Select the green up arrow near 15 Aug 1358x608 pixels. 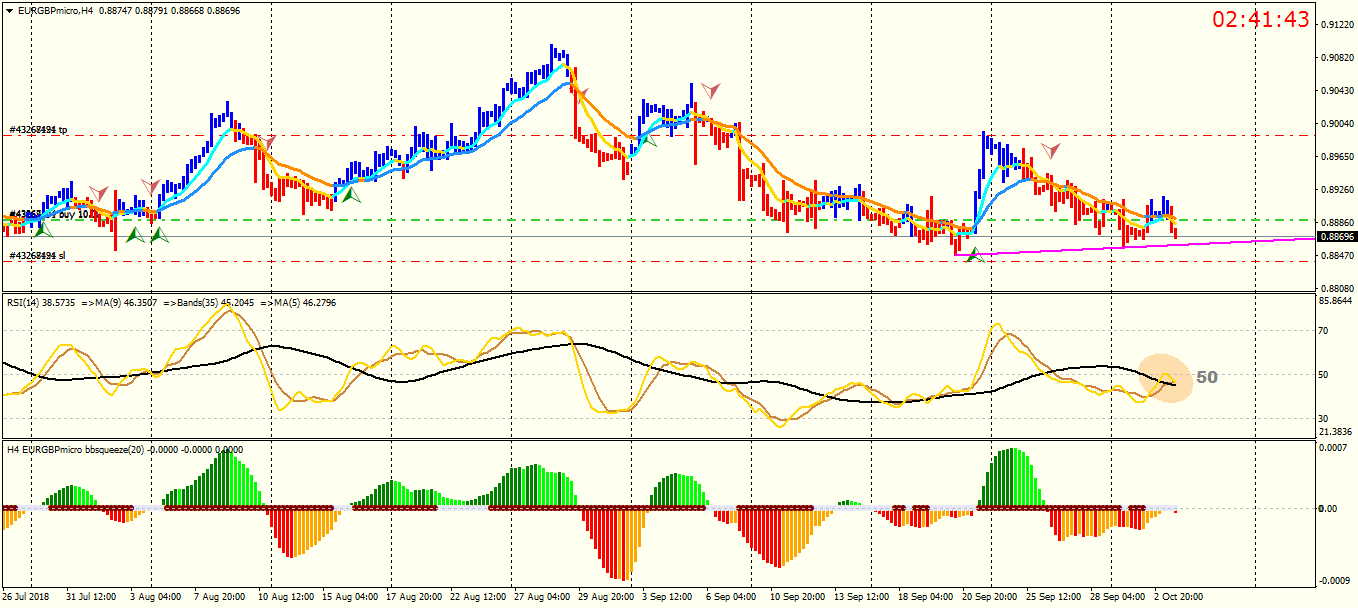click(350, 195)
